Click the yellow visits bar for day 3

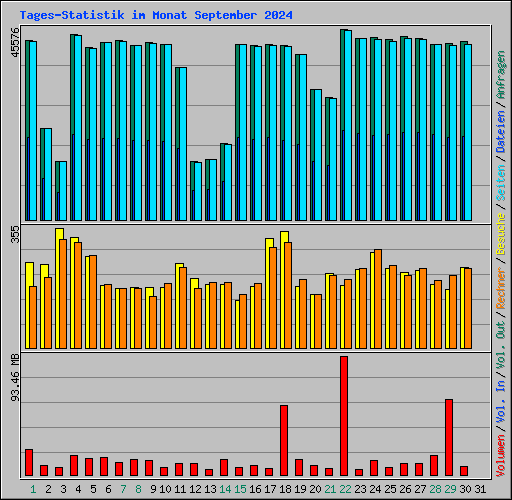[x=58, y=289]
